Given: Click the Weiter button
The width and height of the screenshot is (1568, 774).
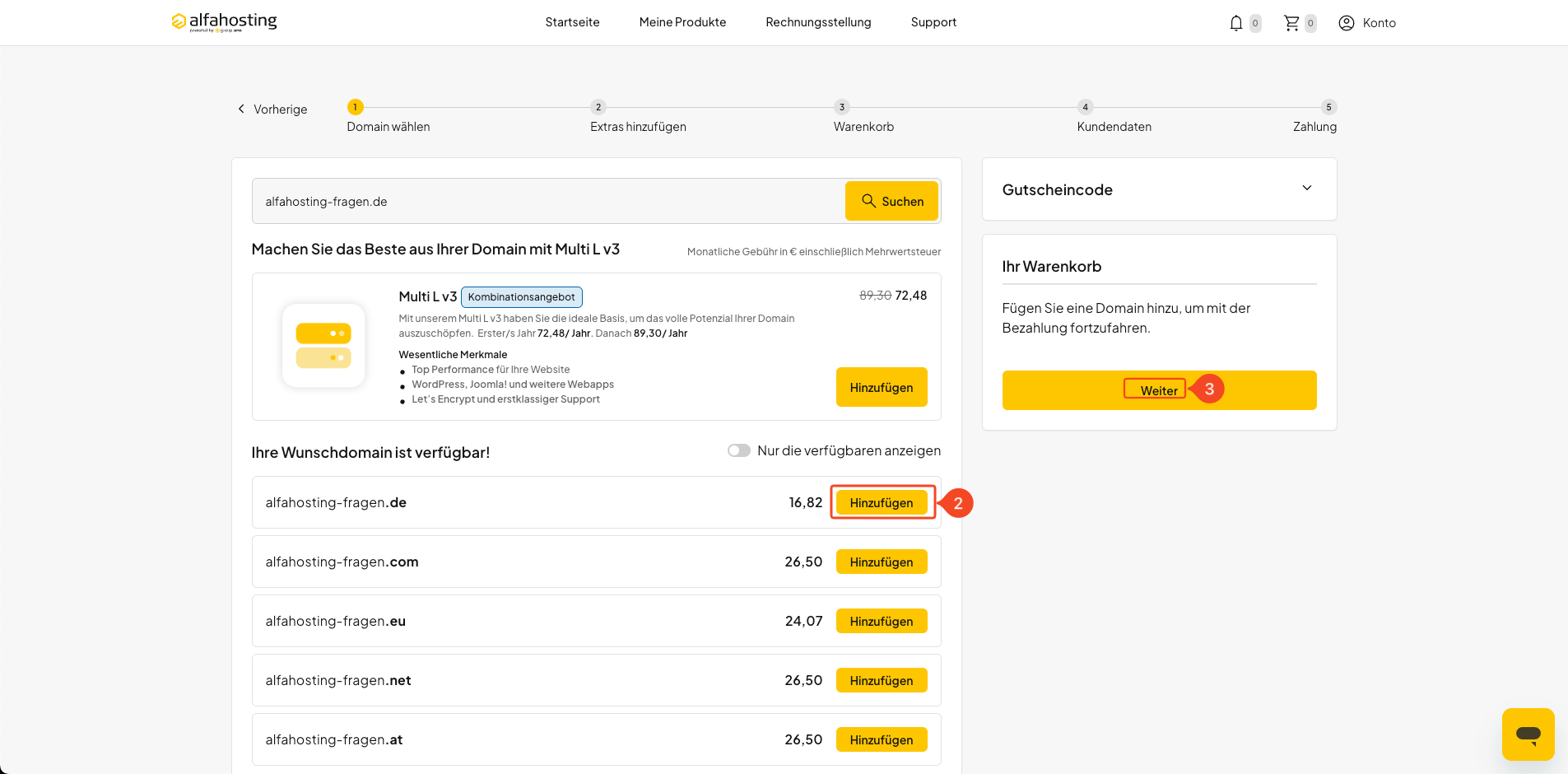Looking at the screenshot, I should (1159, 390).
